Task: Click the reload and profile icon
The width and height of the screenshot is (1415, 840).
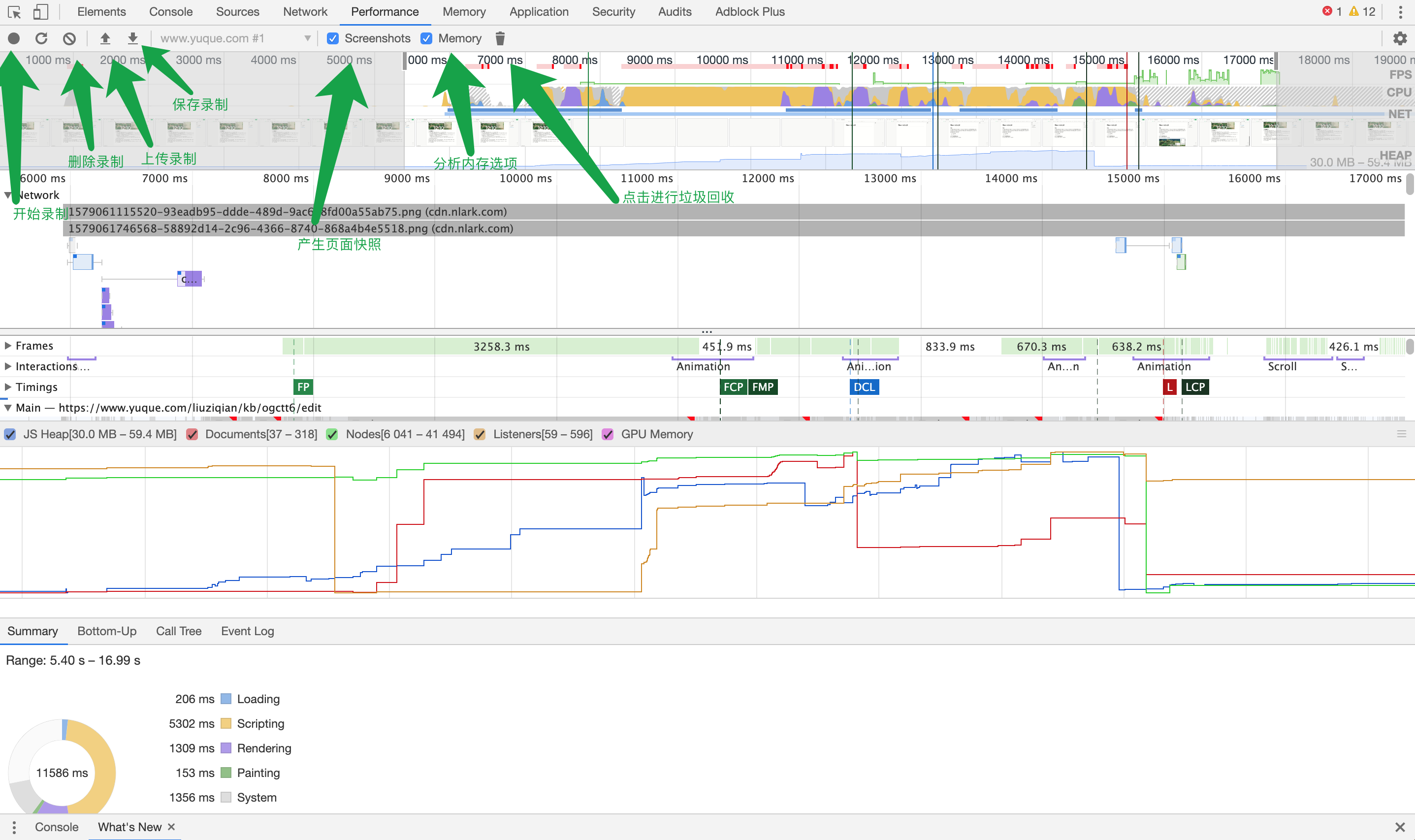Action: (41, 38)
